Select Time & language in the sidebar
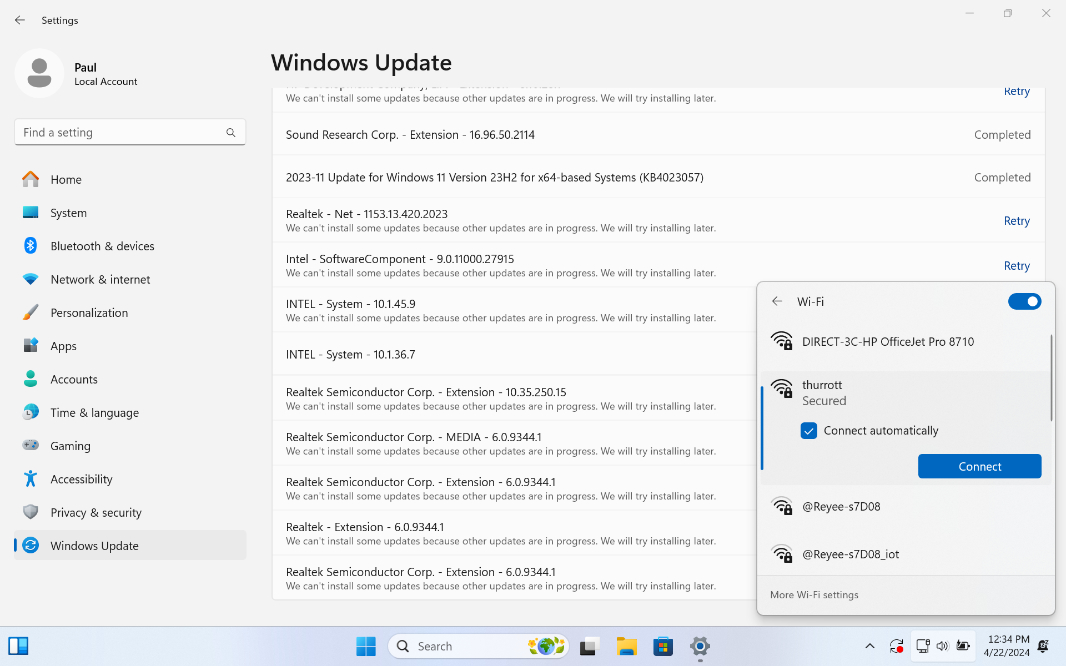Screen dimensions: 1066x666 pos(94,413)
